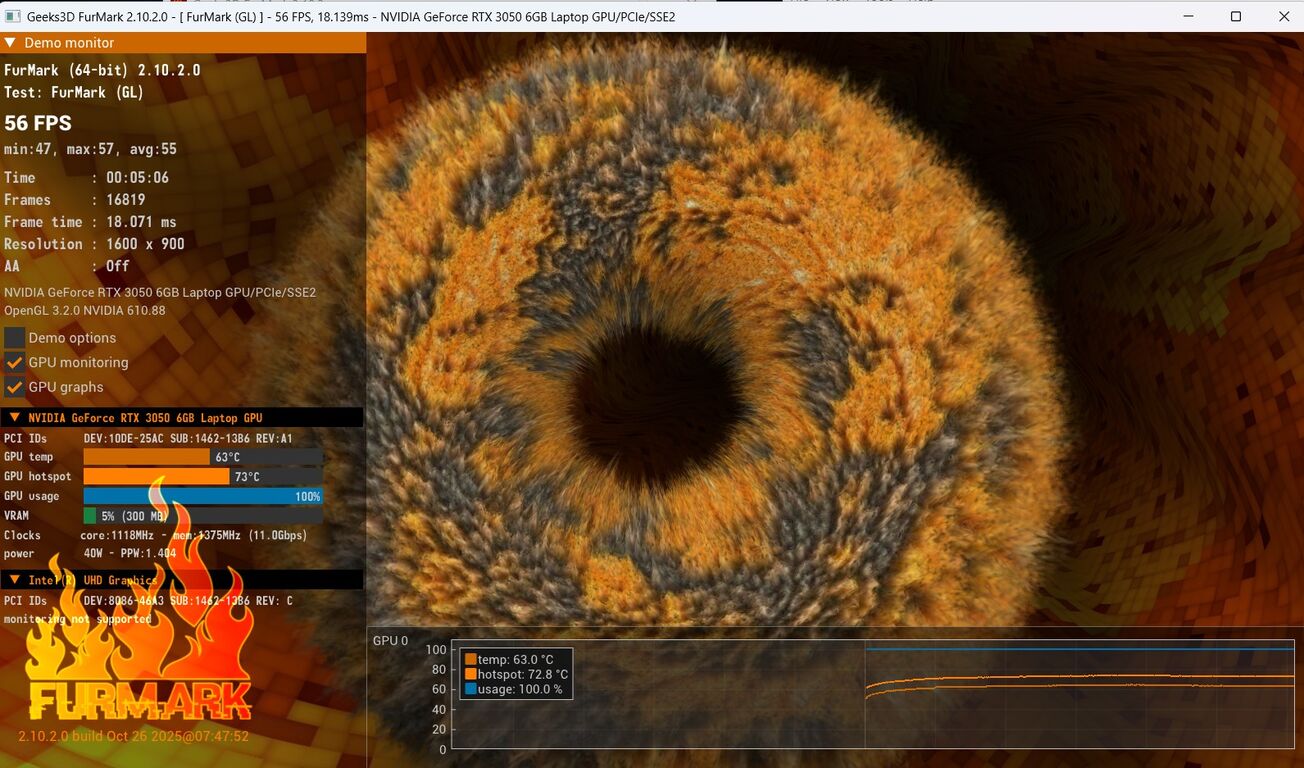Click the "GPU 0" graph label

[391, 641]
